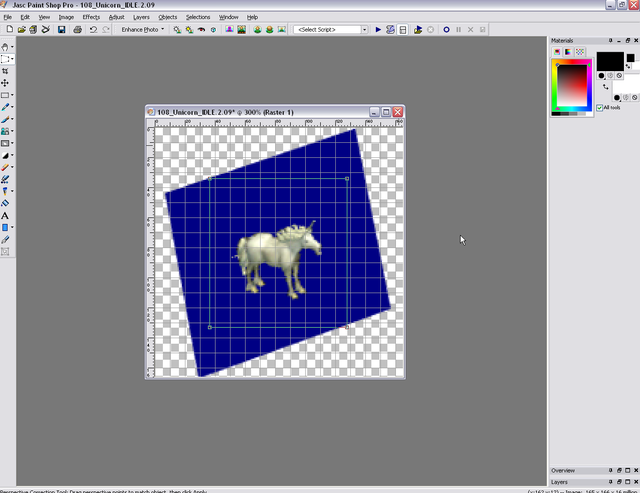
Task: Select the Text tool
Action: 5,215
